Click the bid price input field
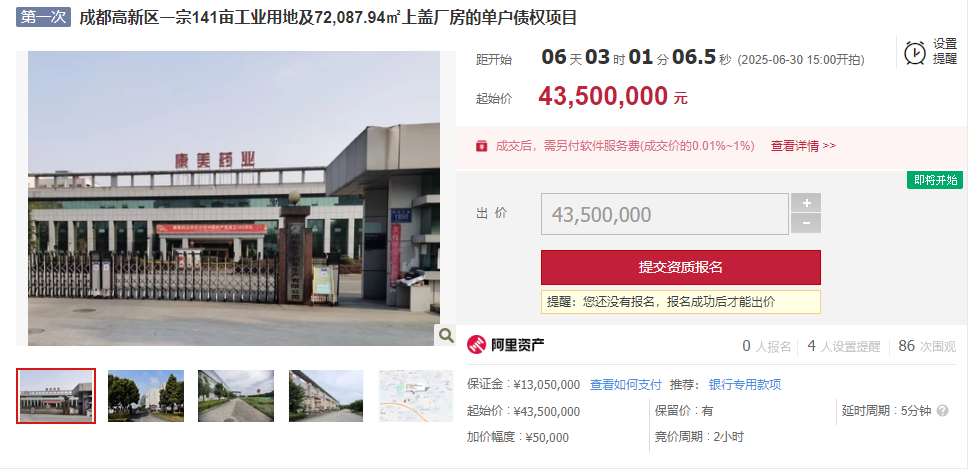The width and height of the screenshot is (968, 471). 665,214
